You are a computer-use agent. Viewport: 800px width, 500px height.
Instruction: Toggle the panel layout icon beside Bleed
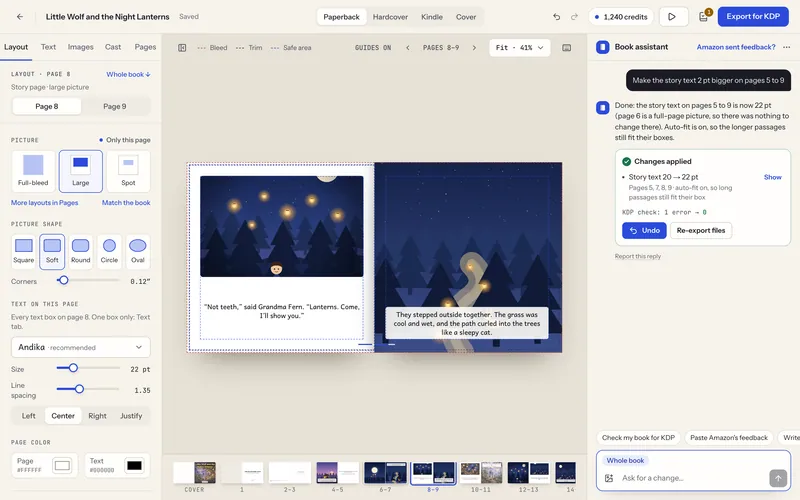pos(182,47)
